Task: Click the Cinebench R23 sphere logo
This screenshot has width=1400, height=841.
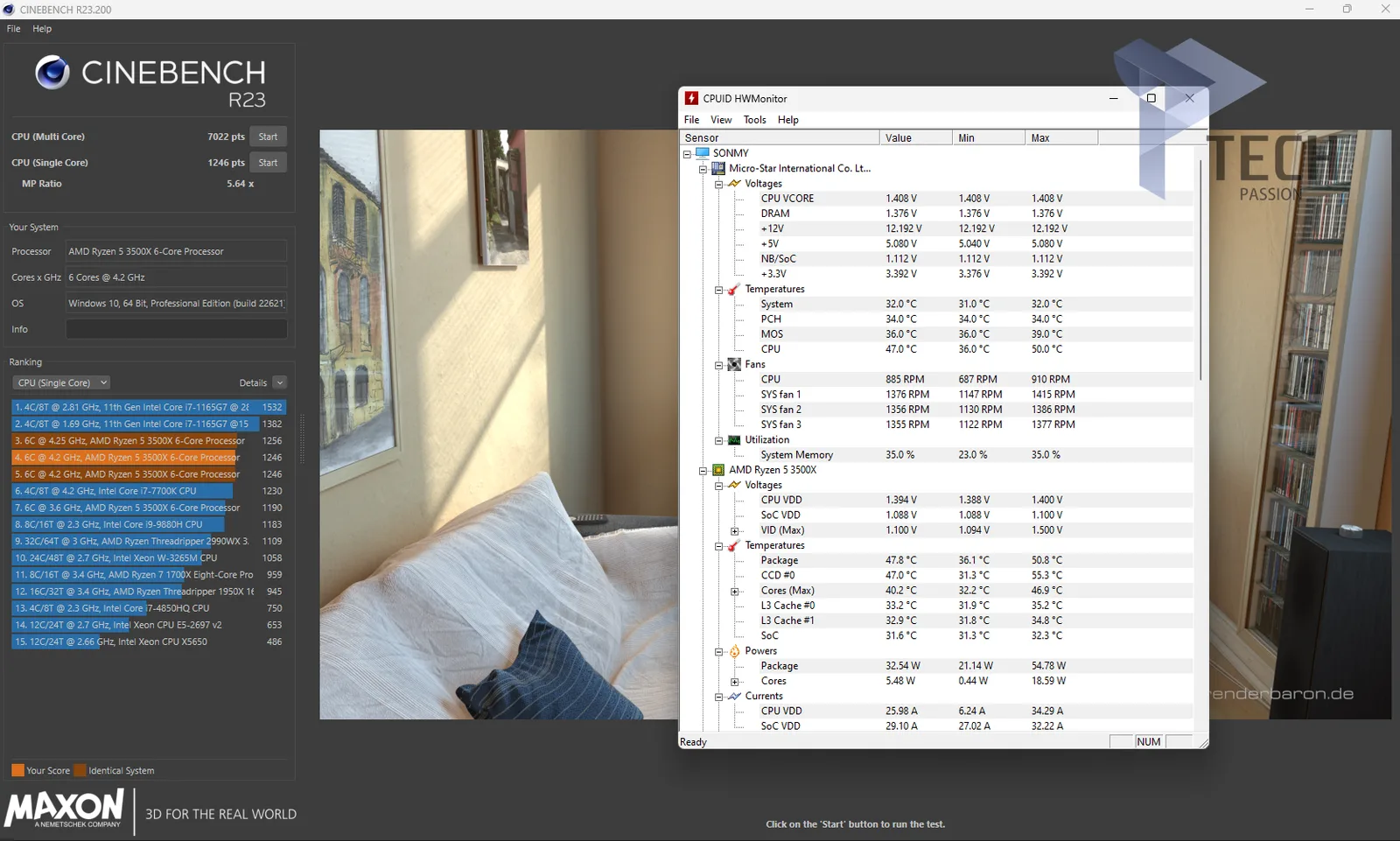Action: coord(52,73)
